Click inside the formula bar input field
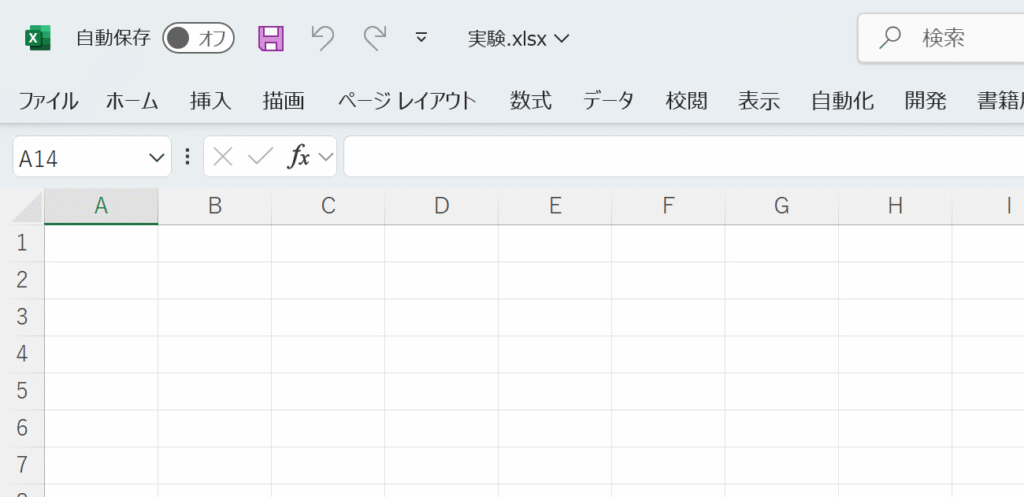1024x497 pixels. coord(680,157)
